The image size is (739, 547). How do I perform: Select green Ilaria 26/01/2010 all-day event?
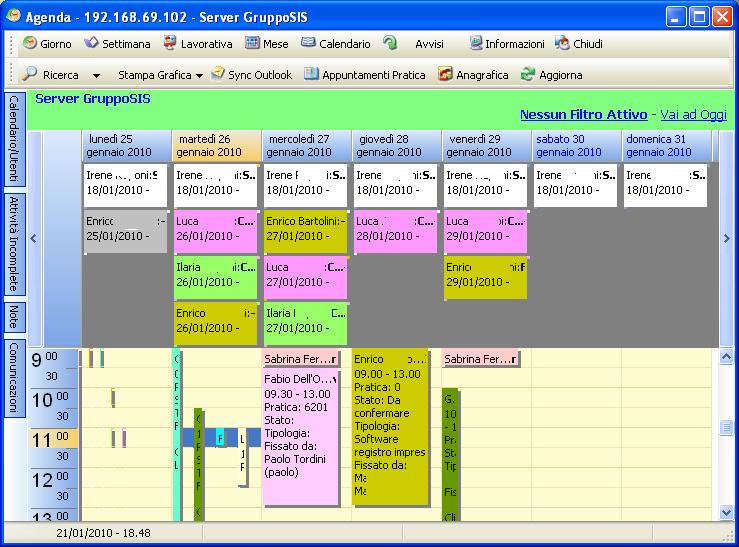tap(215, 277)
